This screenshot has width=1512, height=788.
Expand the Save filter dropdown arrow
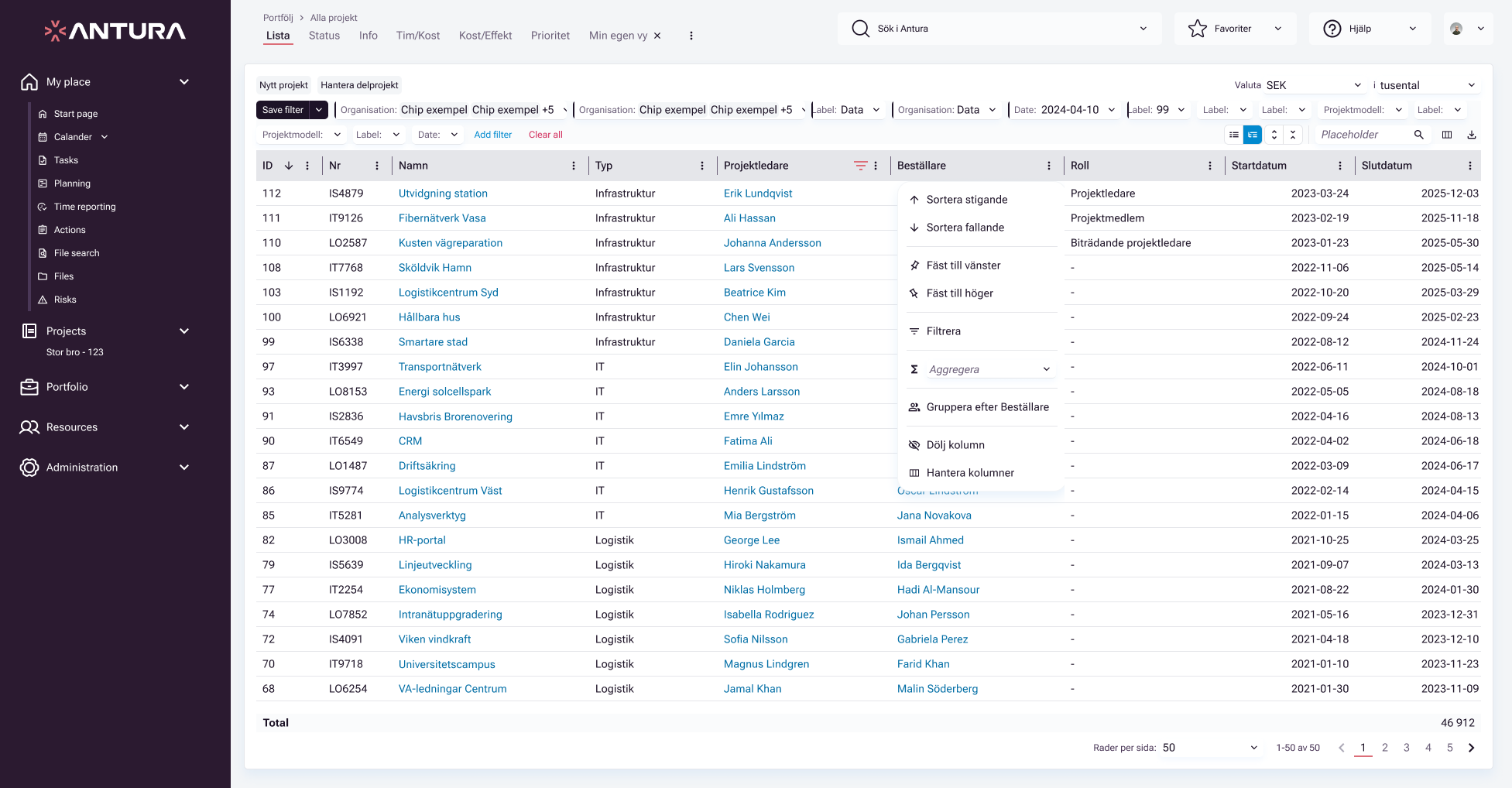318,109
